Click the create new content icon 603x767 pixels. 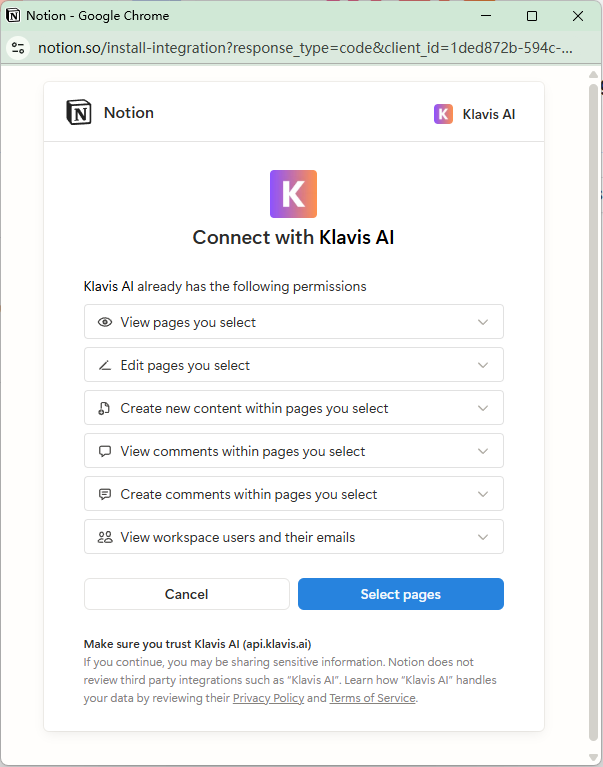105,408
